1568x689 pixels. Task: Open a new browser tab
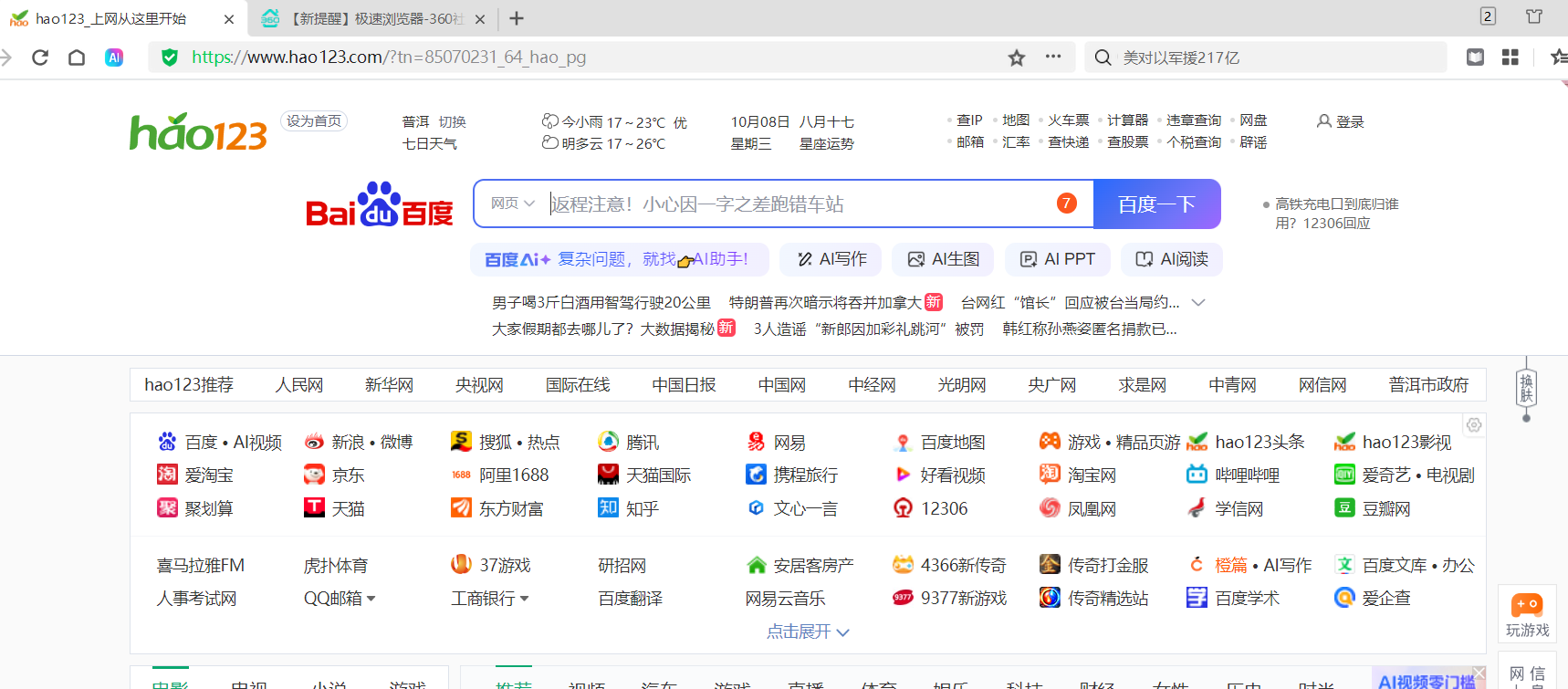(517, 18)
